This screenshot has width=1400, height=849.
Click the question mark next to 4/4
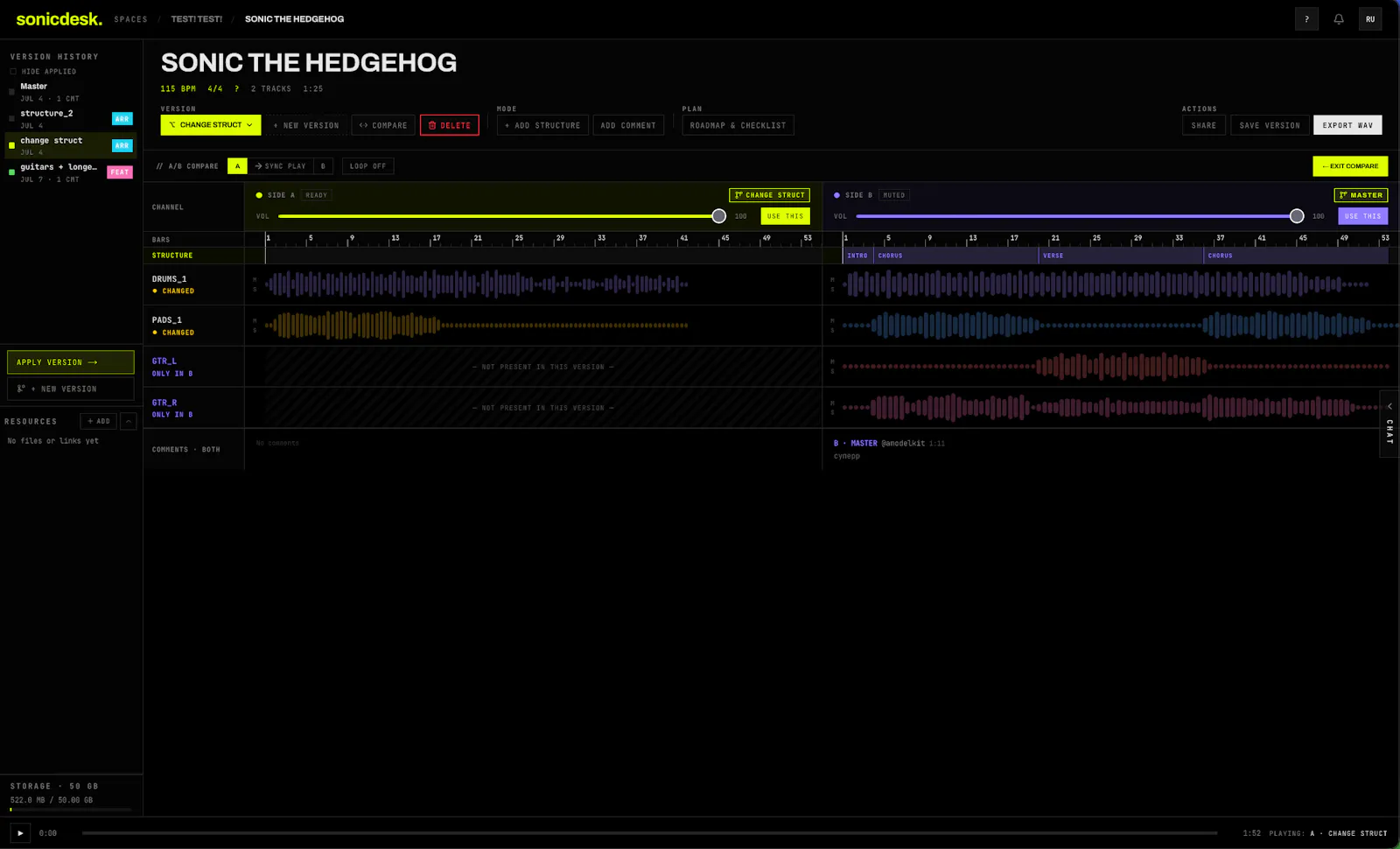(236, 88)
